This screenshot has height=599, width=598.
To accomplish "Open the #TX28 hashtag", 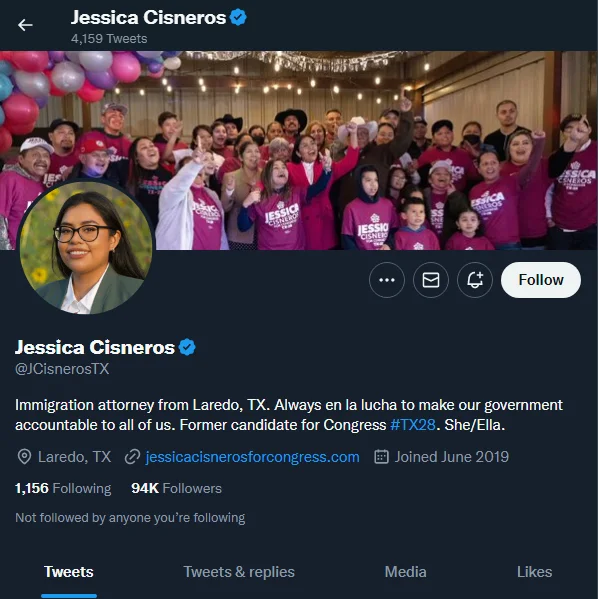I will [413, 425].
